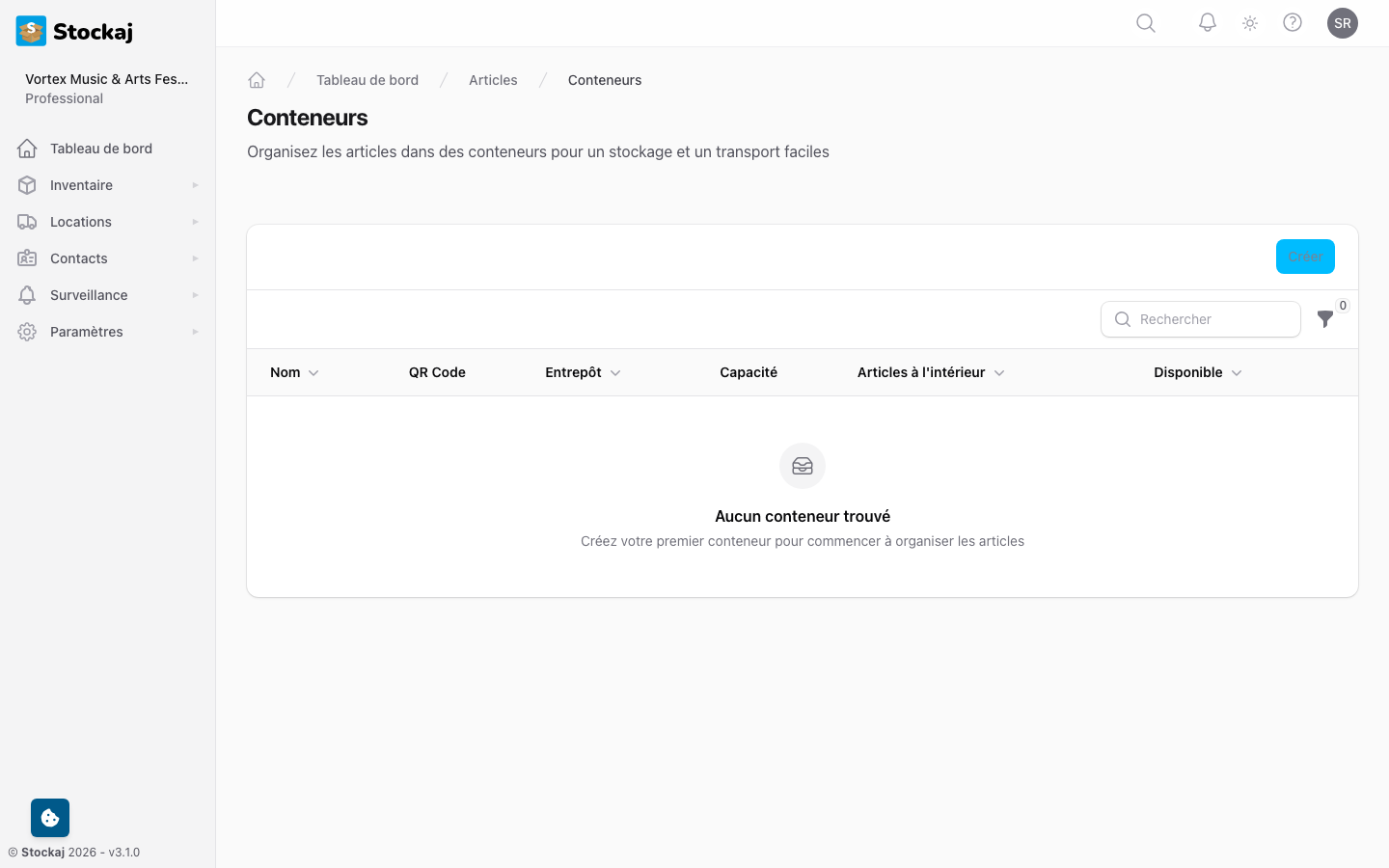Open help using the question mark icon
The image size is (1389, 868).
[x=1293, y=22]
